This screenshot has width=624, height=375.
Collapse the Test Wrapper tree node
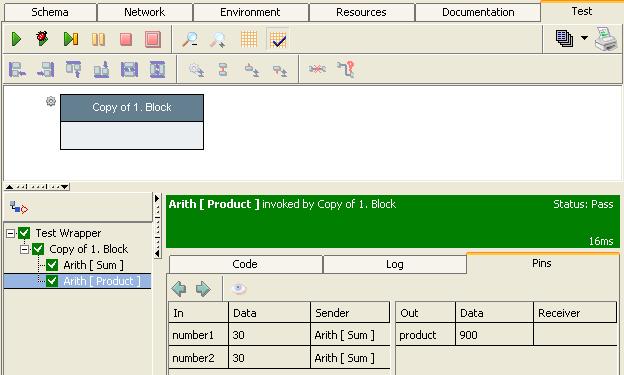pyautogui.click(x=11, y=233)
